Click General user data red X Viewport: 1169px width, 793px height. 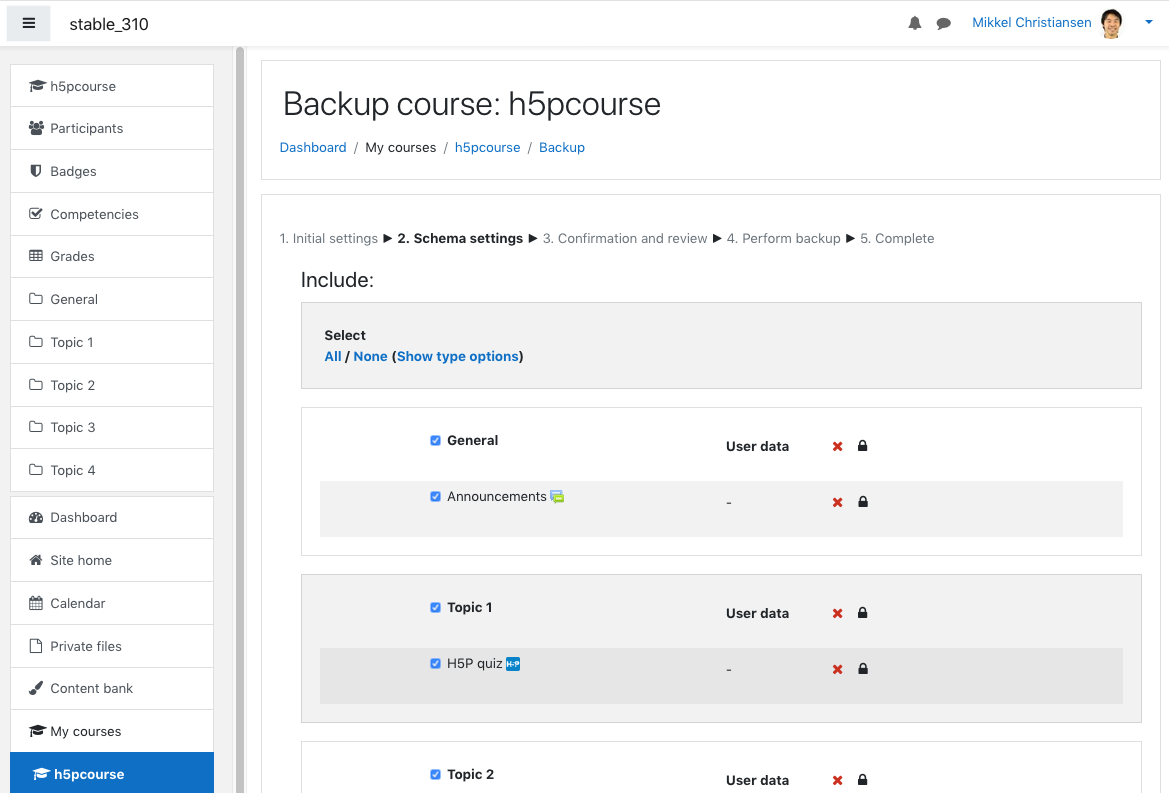coord(837,446)
